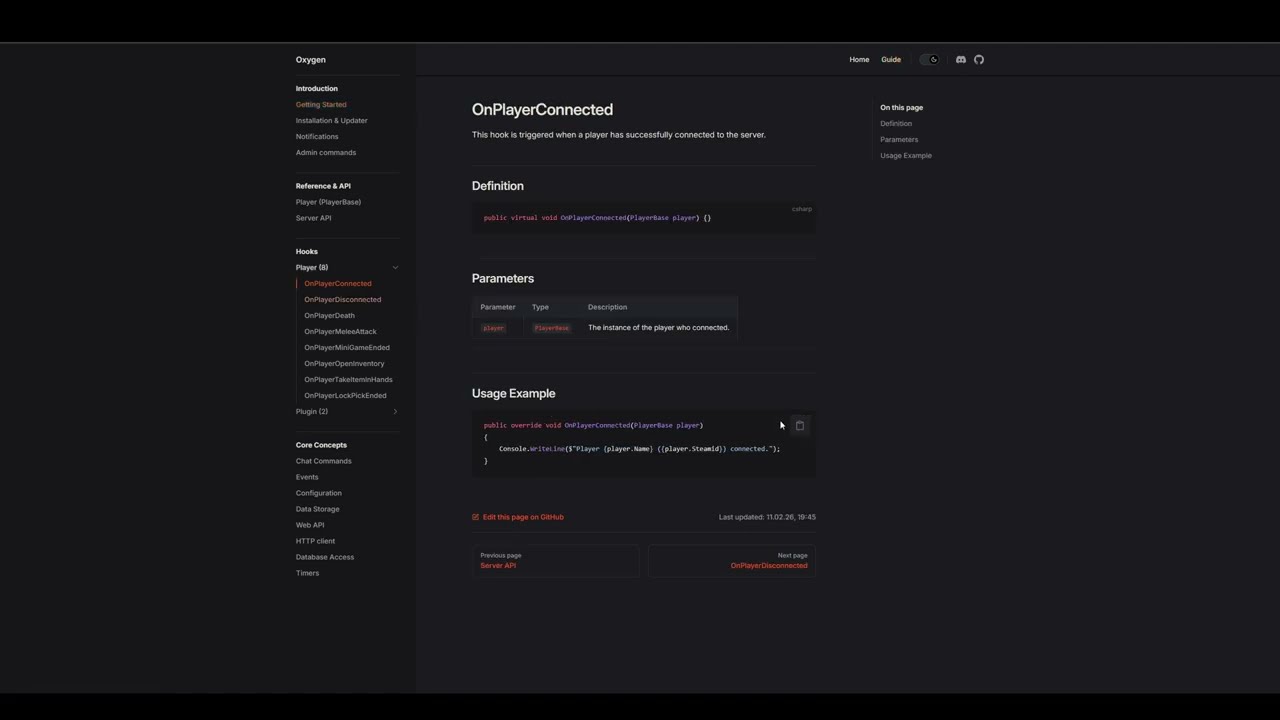1280x720 pixels.
Task: Copy the usage example code
Action: point(800,426)
